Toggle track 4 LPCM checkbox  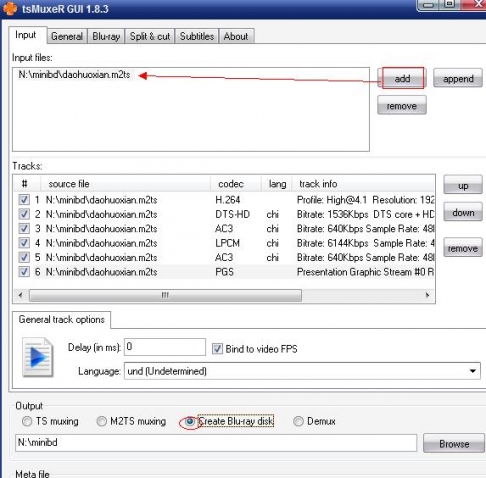[24, 243]
